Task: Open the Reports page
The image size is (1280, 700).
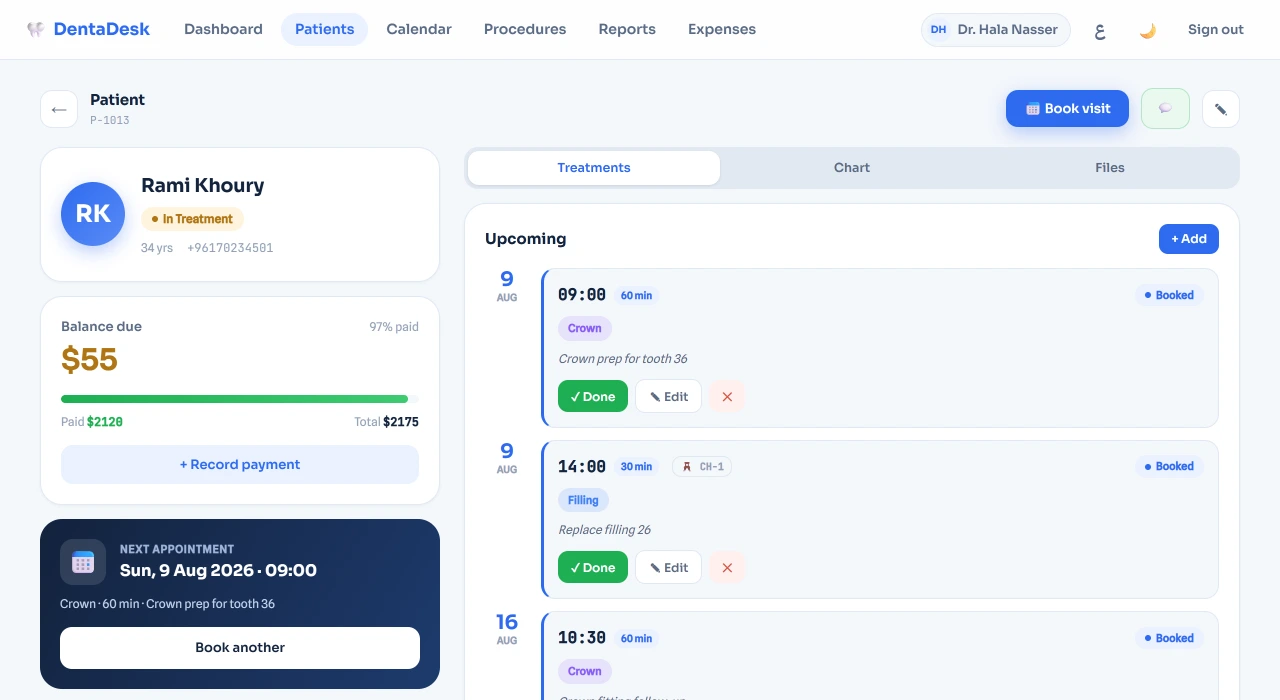Action: pyautogui.click(x=627, y=29)
